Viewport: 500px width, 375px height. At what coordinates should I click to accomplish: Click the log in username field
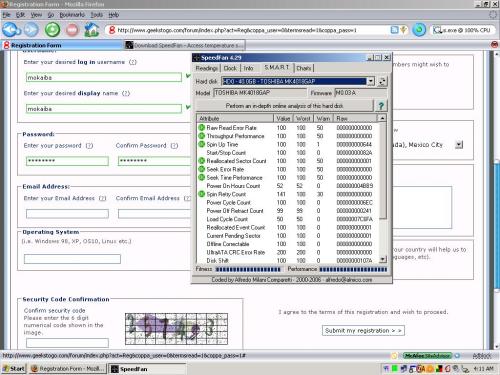pyautogui.click(x=104, y=77)
